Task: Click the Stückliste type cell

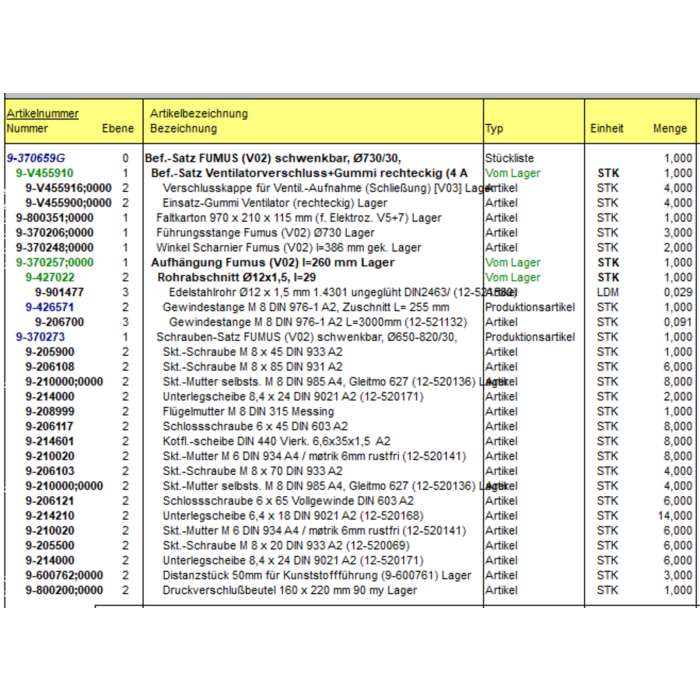Action: pyautogui.click(x=509, y=158)
